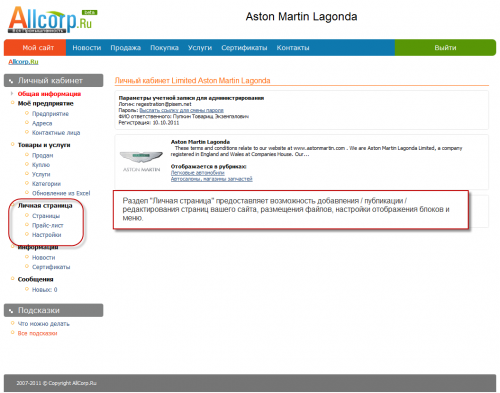Click the Регистрация: 10.10.2011 text
Viewport: 500px width, 393px height.
149,123
